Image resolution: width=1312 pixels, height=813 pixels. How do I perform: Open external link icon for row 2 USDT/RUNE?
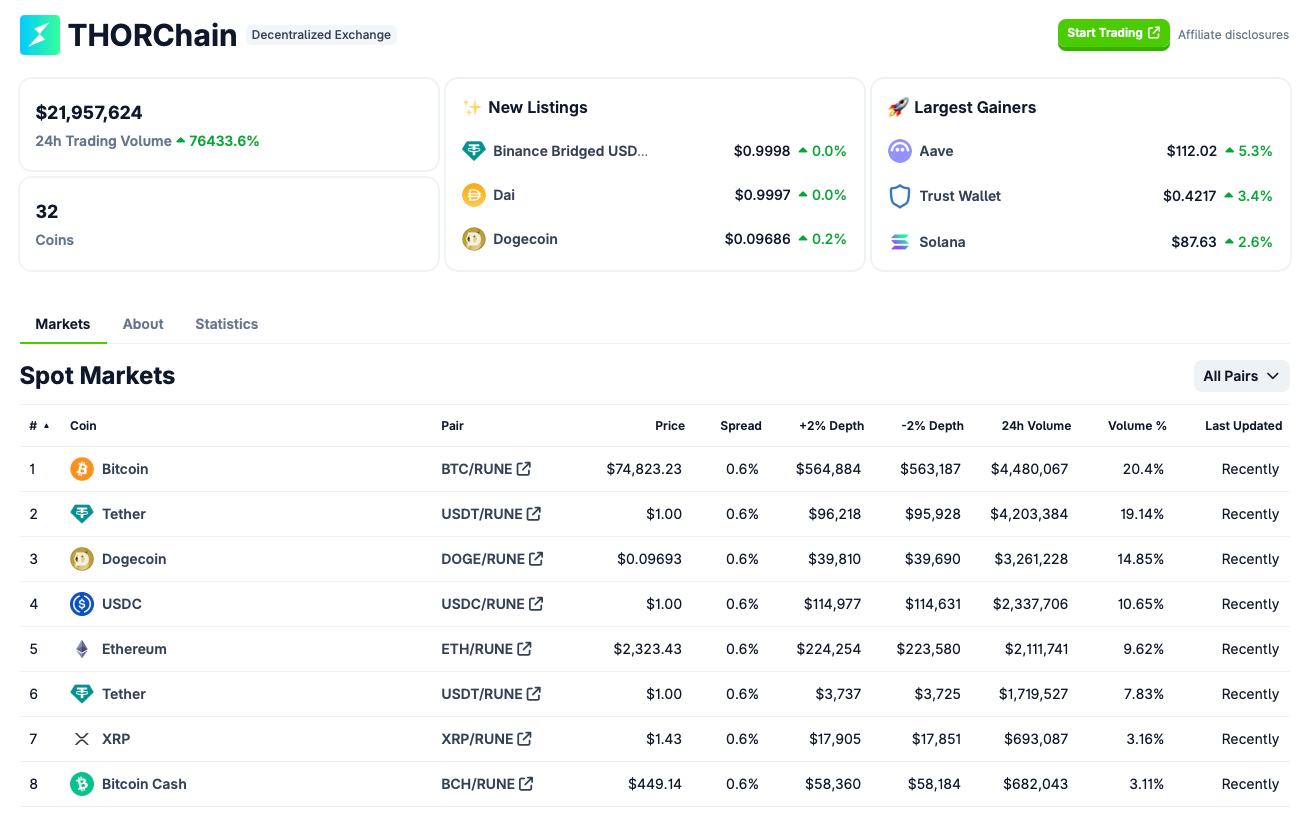pyautogui.click(x=534, y=514)
